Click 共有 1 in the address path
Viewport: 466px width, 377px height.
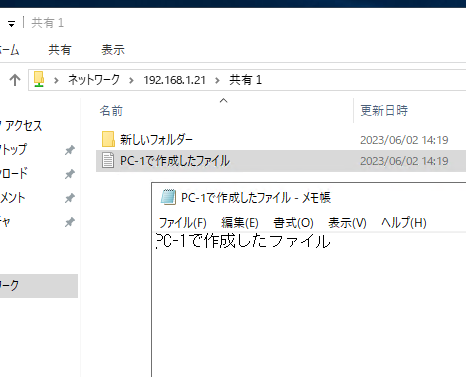[x=245, y=80]
